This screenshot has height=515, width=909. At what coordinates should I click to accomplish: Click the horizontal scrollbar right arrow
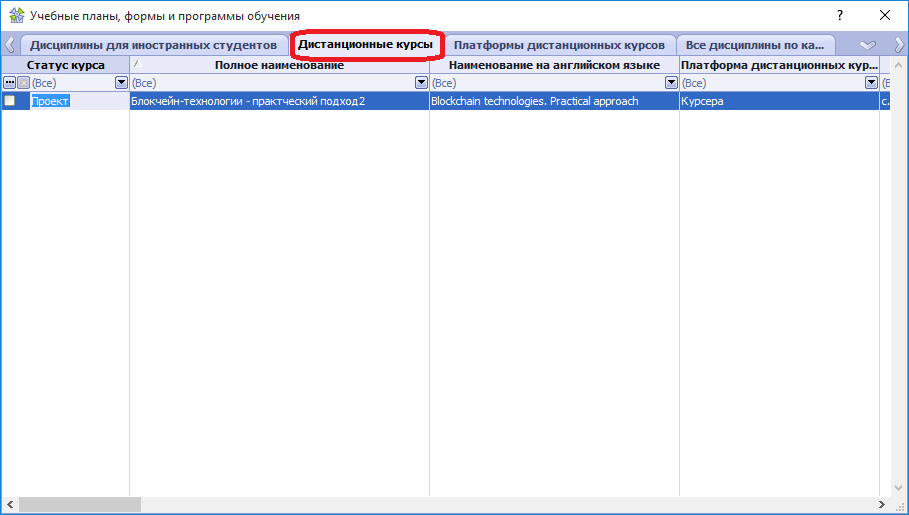coord(882,505)
